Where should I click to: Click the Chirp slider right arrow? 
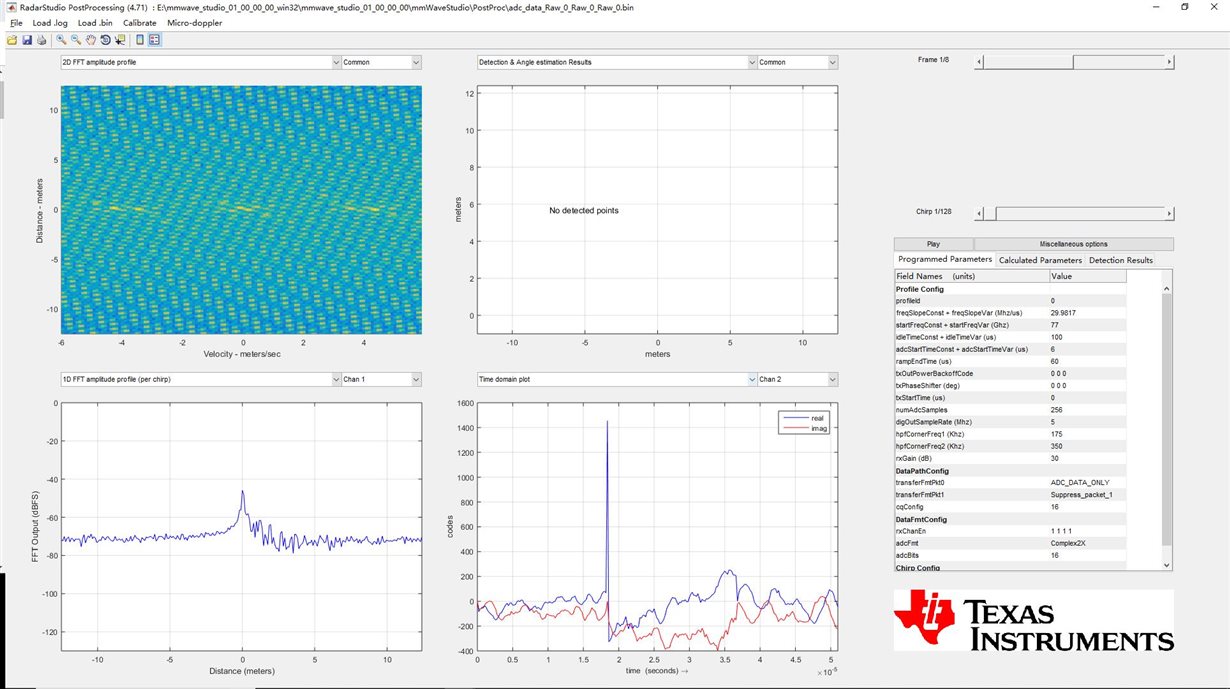(x=1169, y=213)
